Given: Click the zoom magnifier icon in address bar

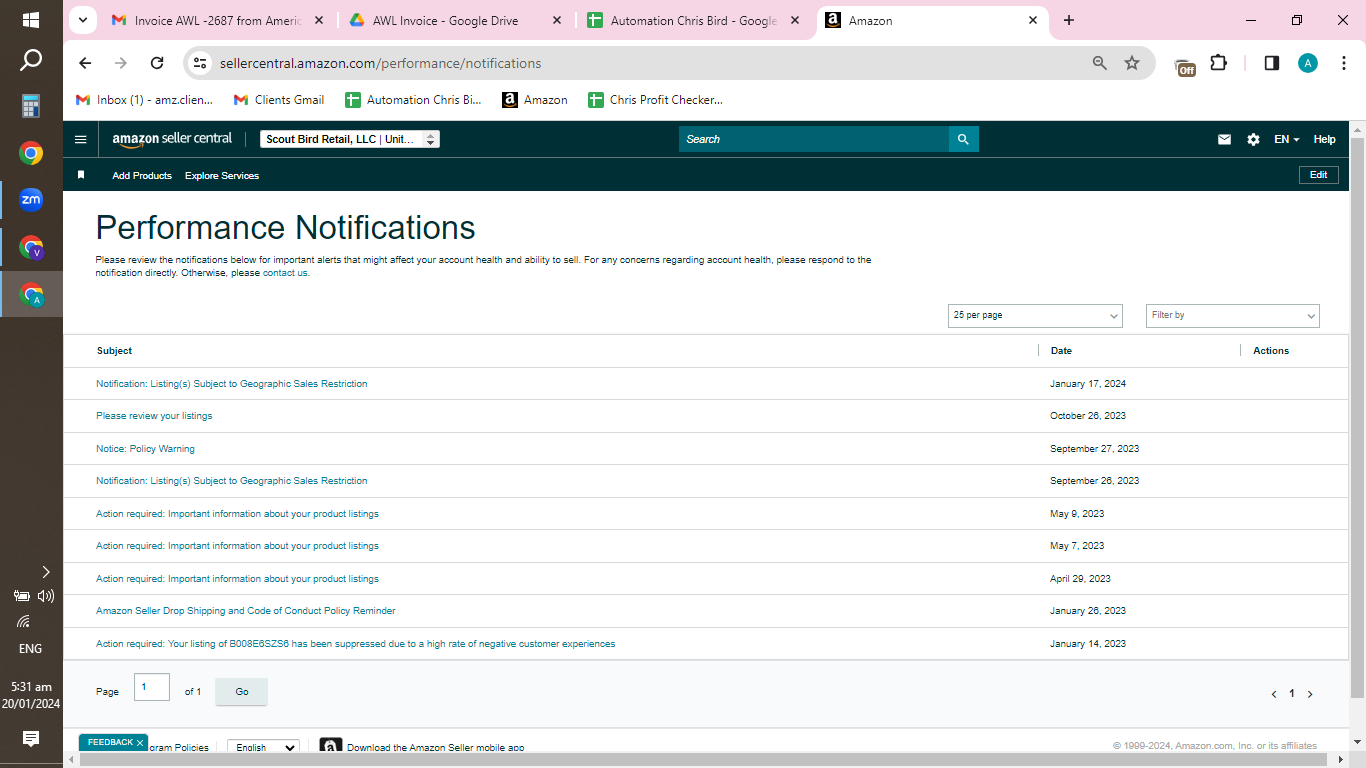Looking at the screenshot, I should (x=1100, y=63).
